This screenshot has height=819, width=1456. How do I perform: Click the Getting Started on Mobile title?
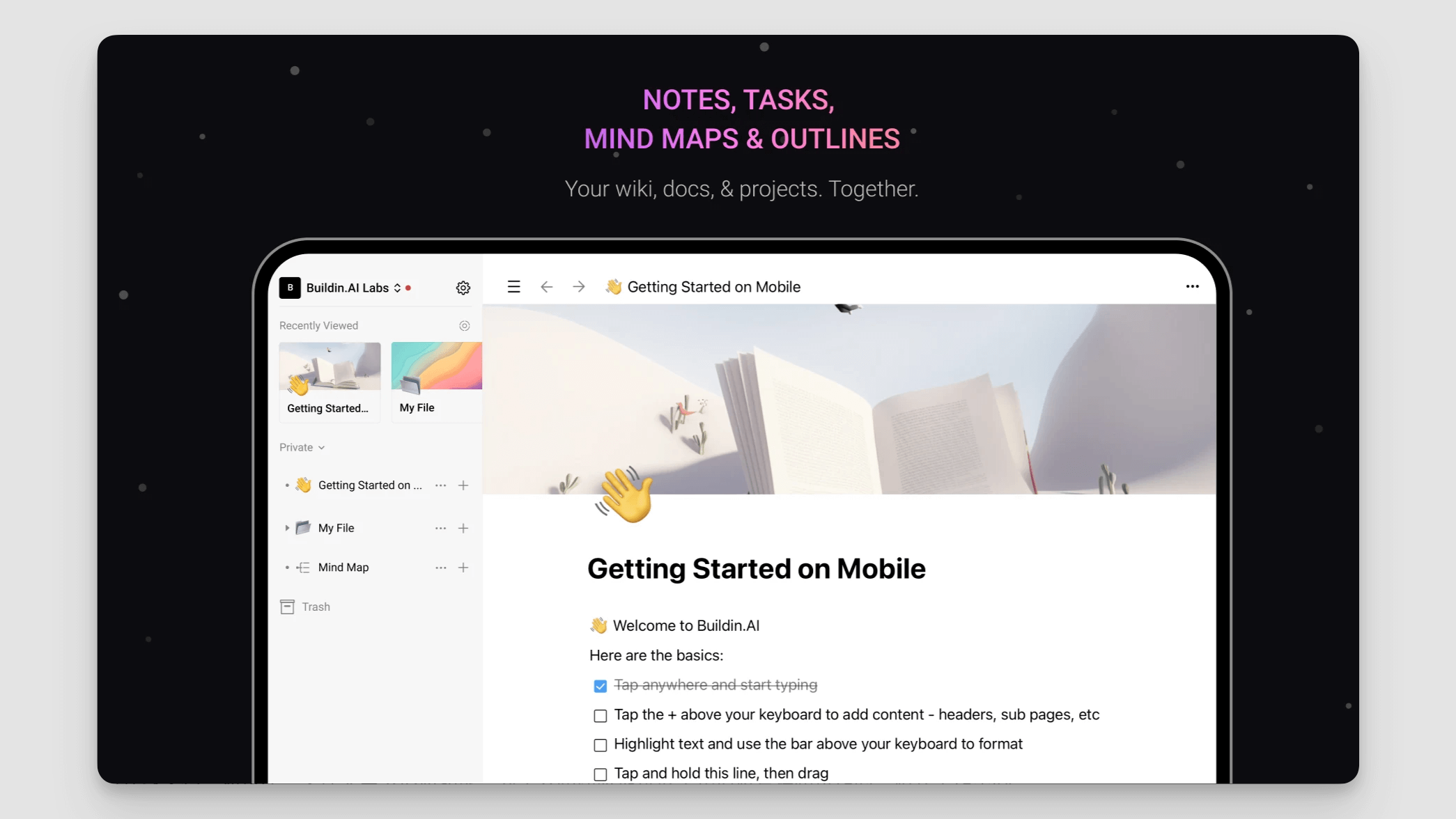tap(756, 569)
